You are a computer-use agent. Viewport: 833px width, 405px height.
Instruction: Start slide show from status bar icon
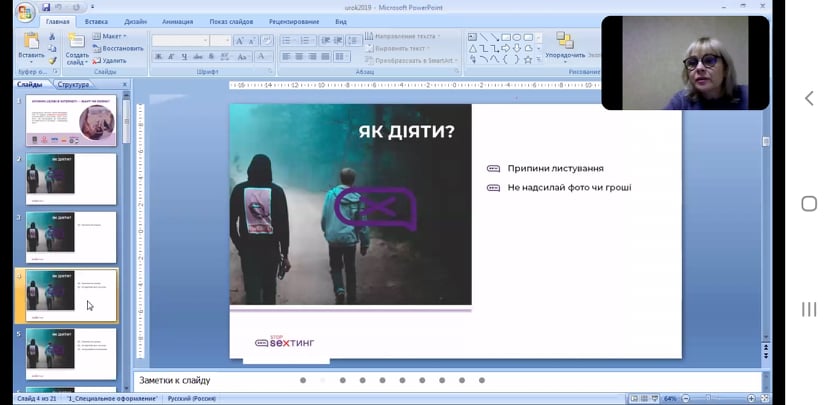click(x=654, y=398)
